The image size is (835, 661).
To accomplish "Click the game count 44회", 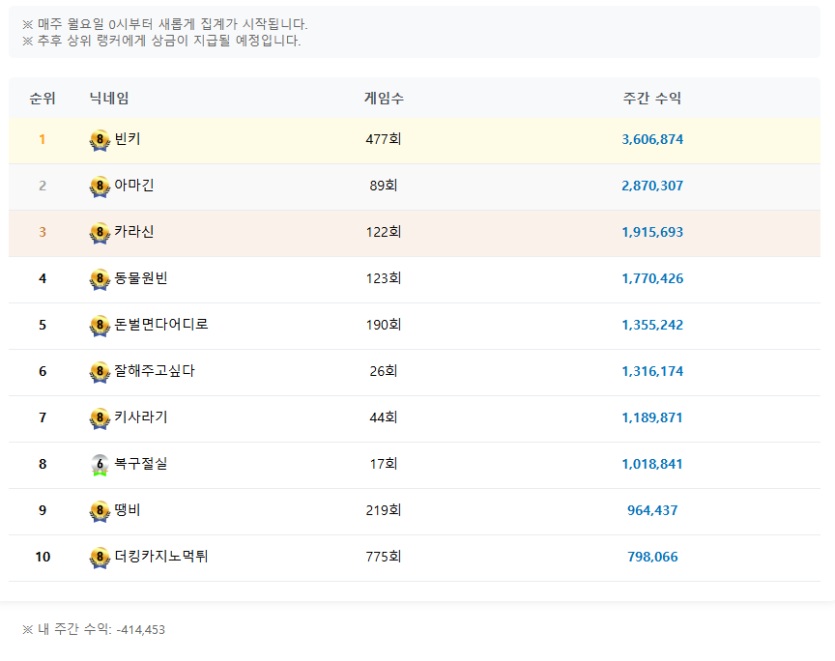I will coord(383,418).
